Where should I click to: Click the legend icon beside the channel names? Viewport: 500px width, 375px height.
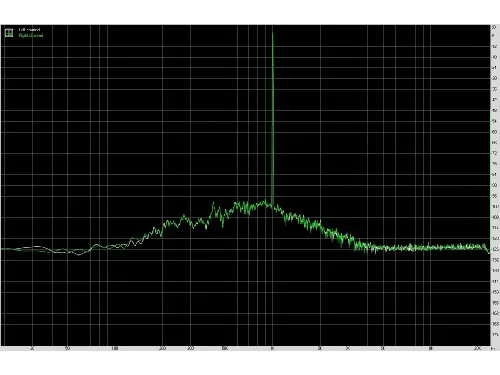tap(9, 33)
